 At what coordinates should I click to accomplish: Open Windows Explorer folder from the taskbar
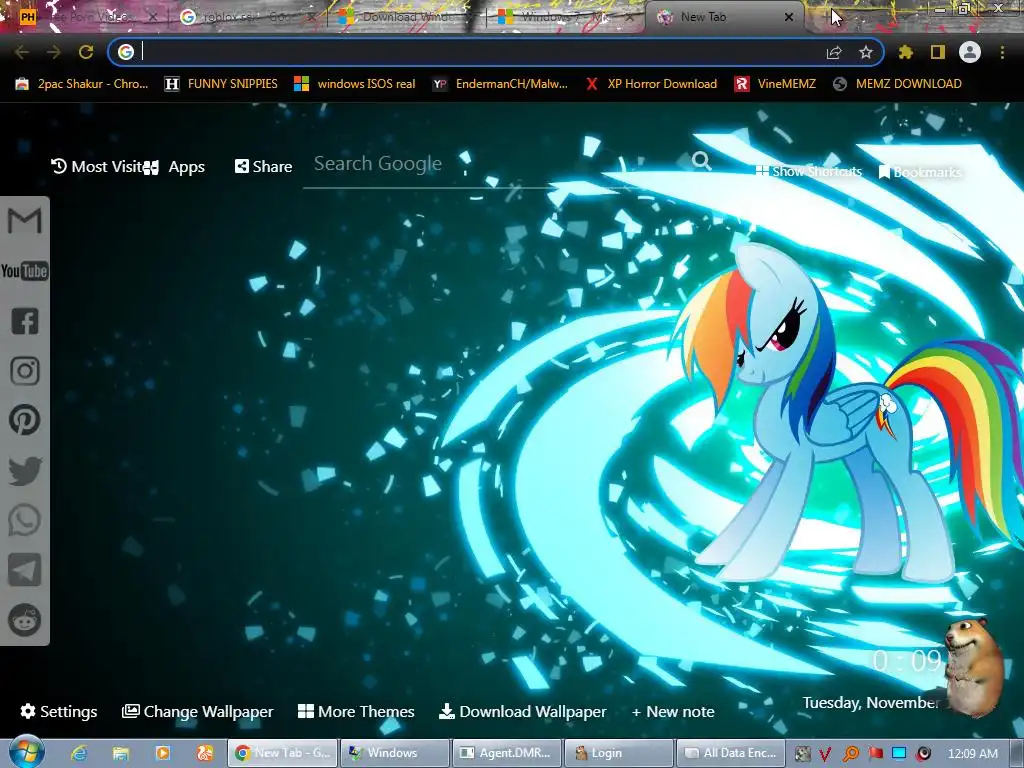point(121,753)
